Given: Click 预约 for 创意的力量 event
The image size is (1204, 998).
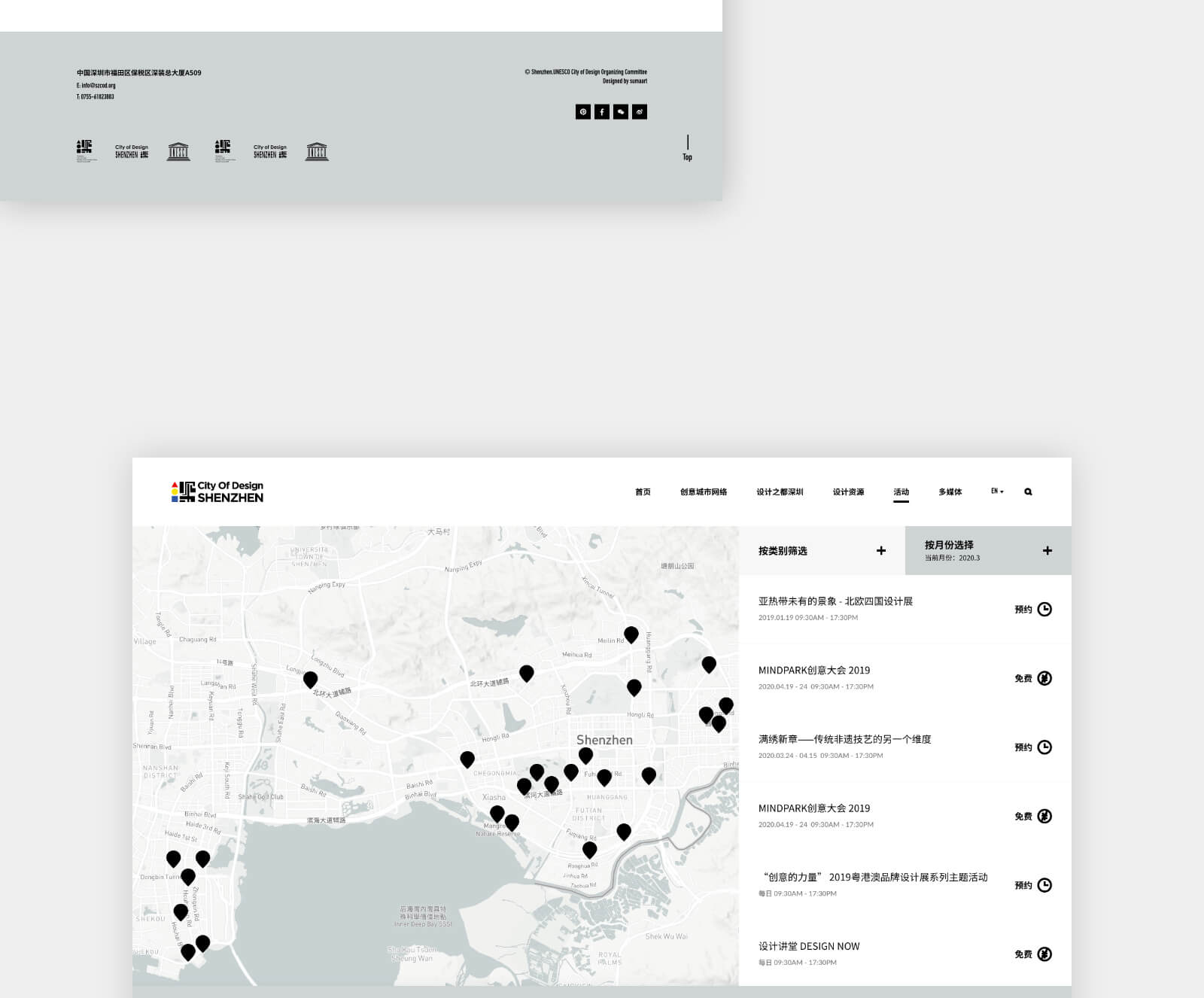Looking at the screenshot, I should point(1023,886).
